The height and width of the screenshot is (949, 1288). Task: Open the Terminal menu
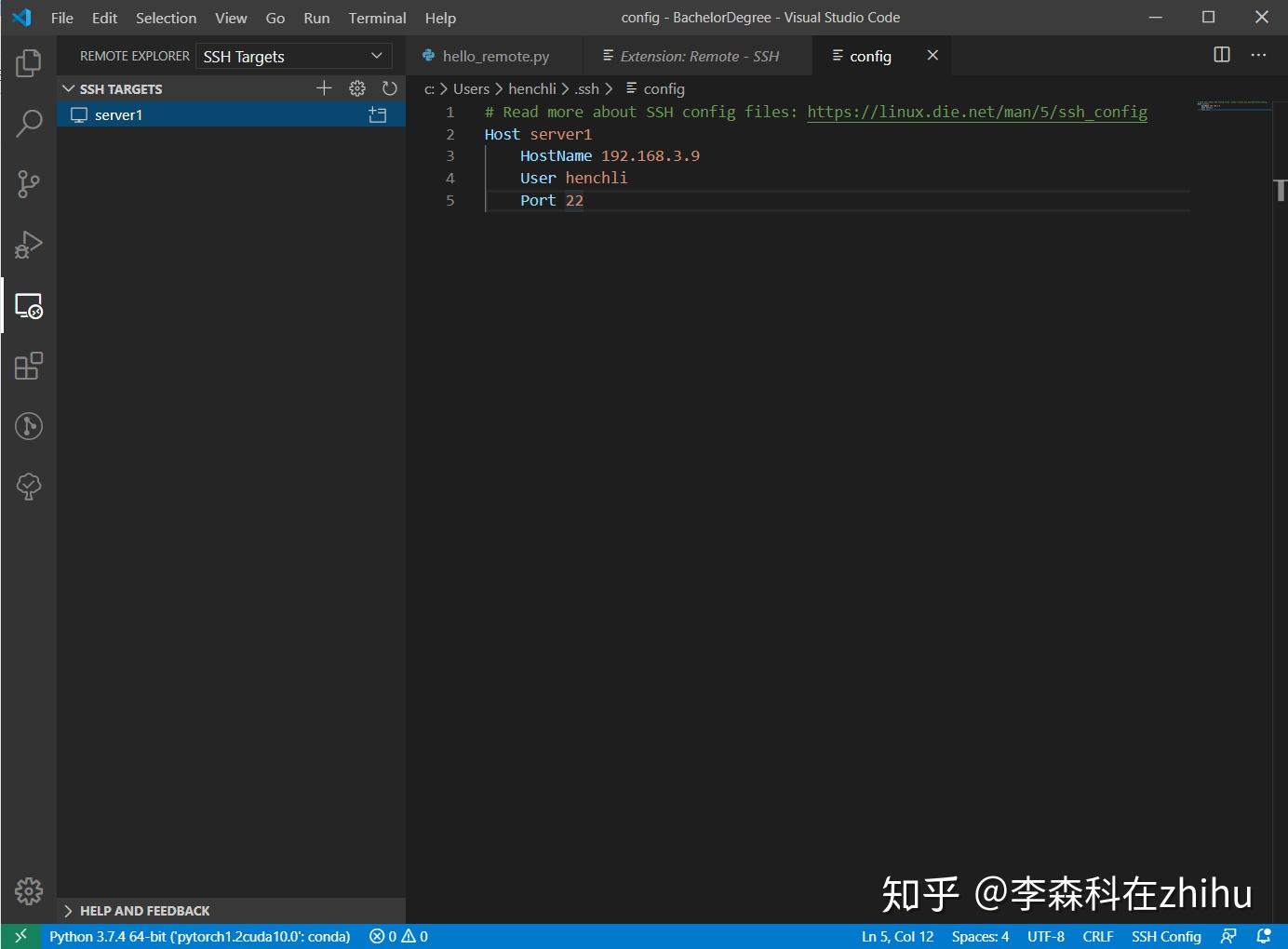[x=377, y=18]
